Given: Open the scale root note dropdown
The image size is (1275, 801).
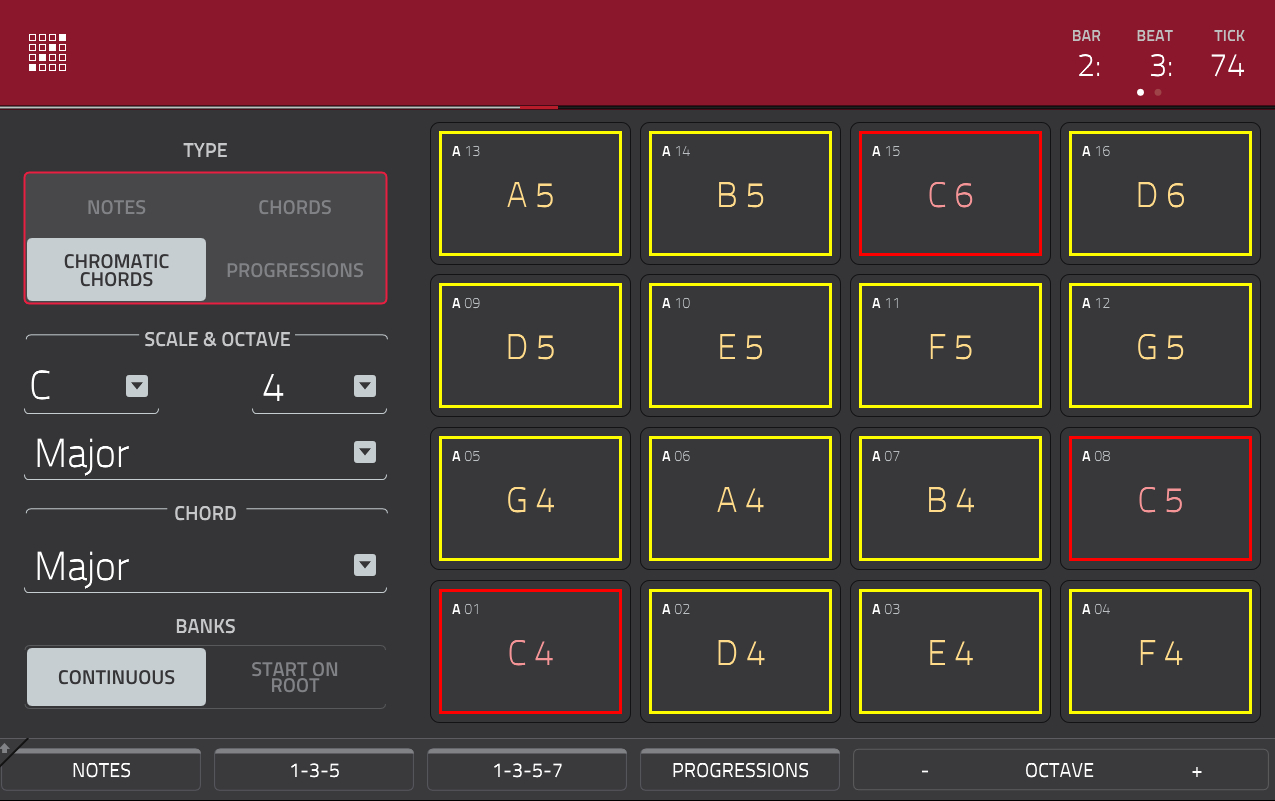Looking at the screenshot, I should click(136, 387).
